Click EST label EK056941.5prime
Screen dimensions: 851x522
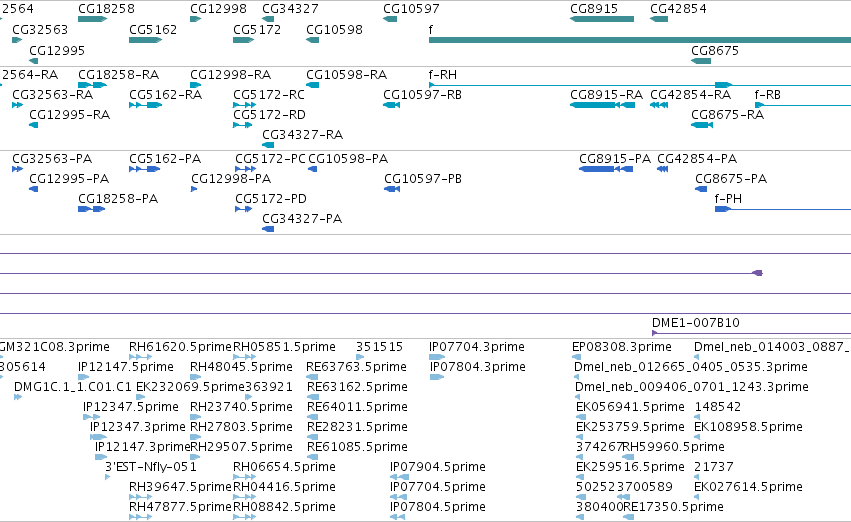[x=630, y=407]
